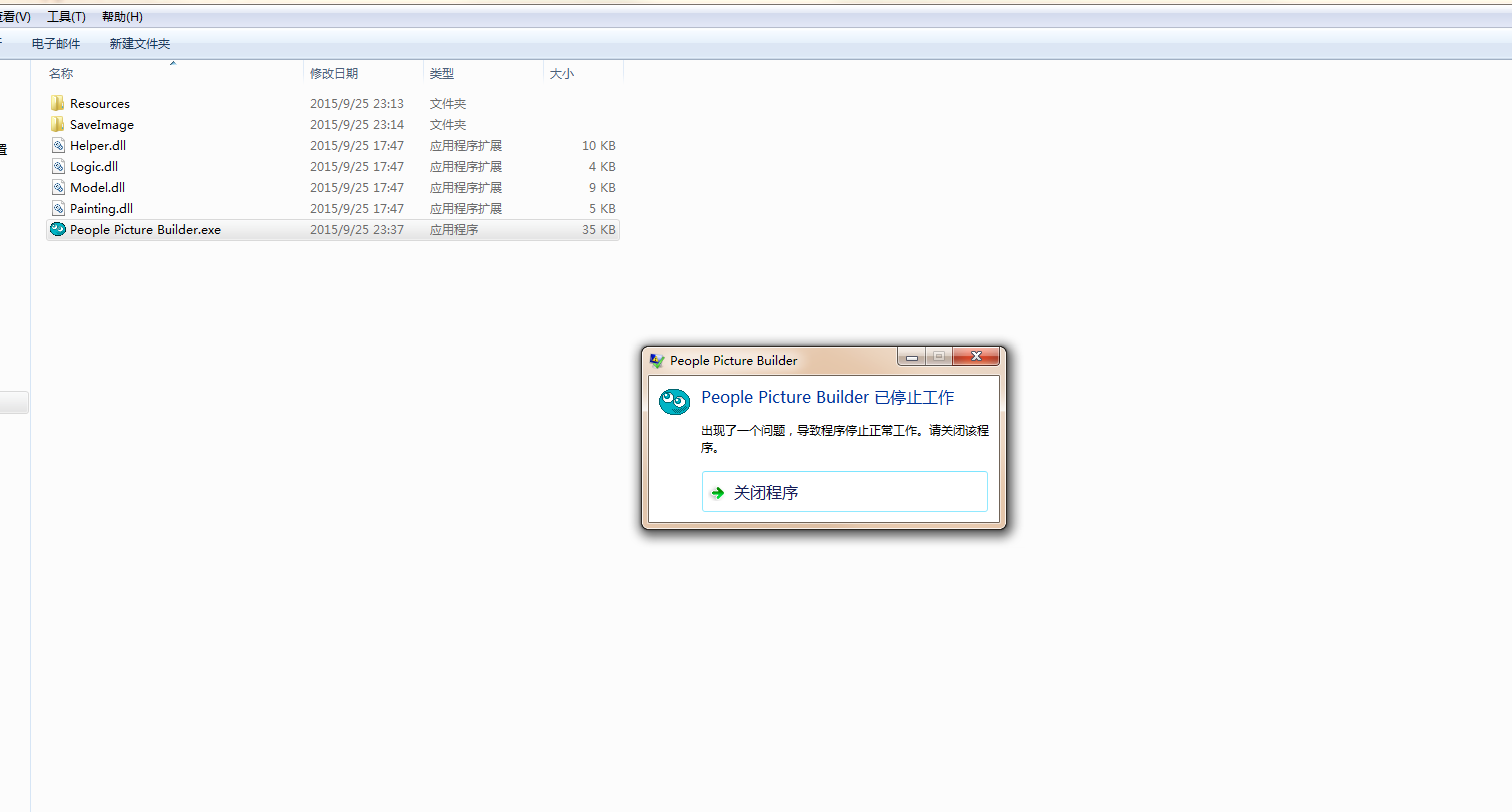Screen dimensions: 1512x812
Task: Click the 35 KB size of the exe file
Action: (599, 230)
